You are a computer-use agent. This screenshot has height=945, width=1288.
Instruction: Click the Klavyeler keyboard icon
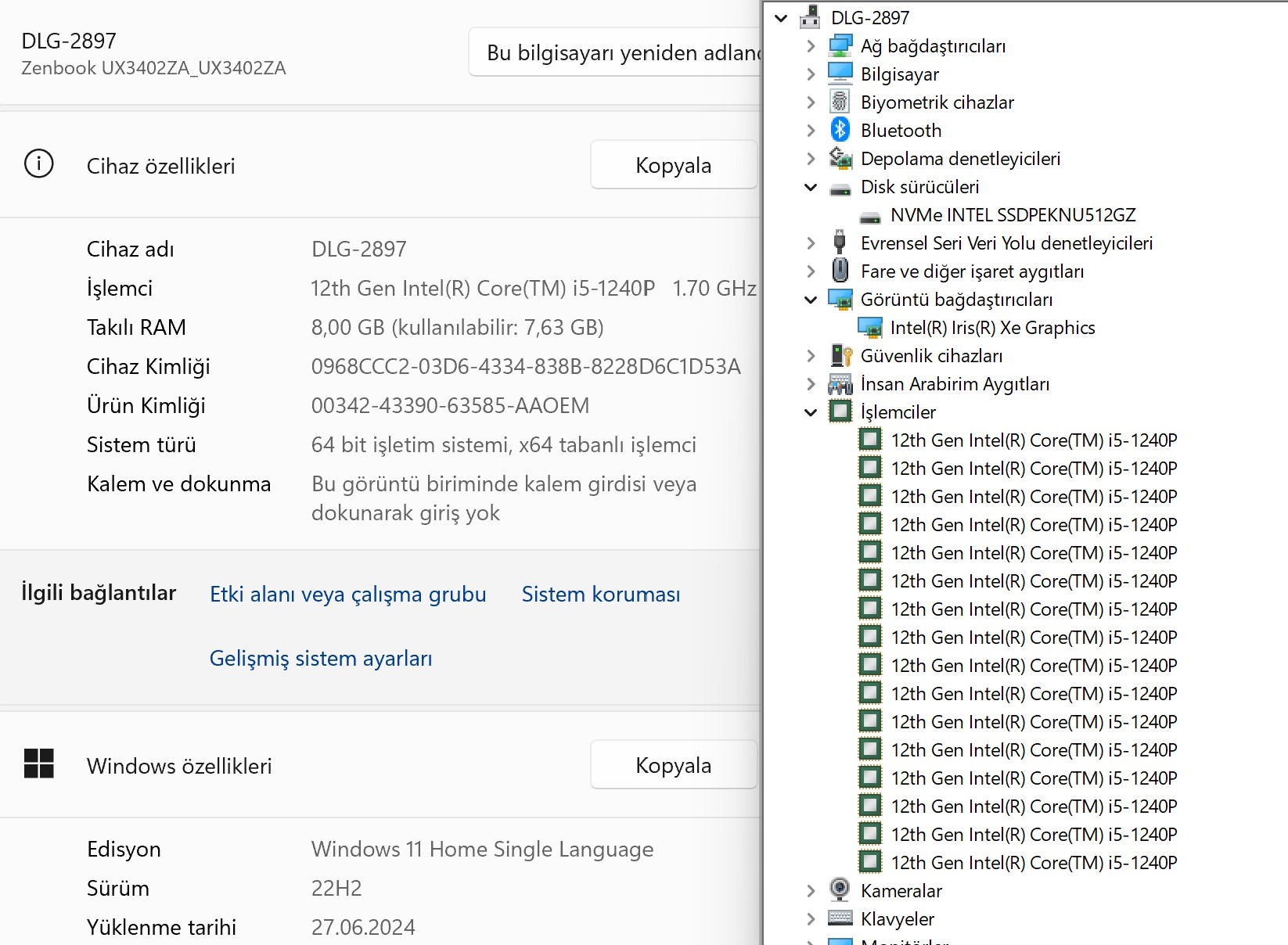pos(840,918)
